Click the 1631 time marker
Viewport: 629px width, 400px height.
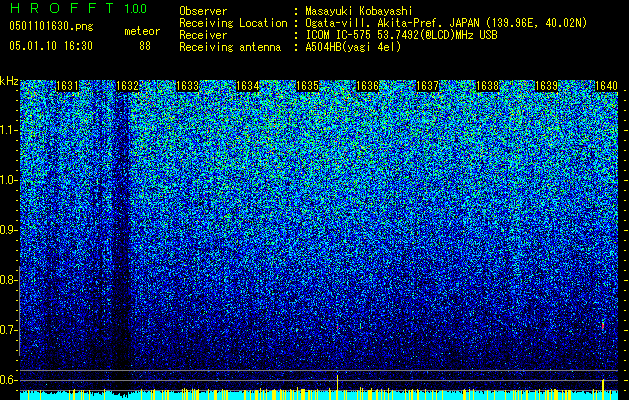coord(67,86)
